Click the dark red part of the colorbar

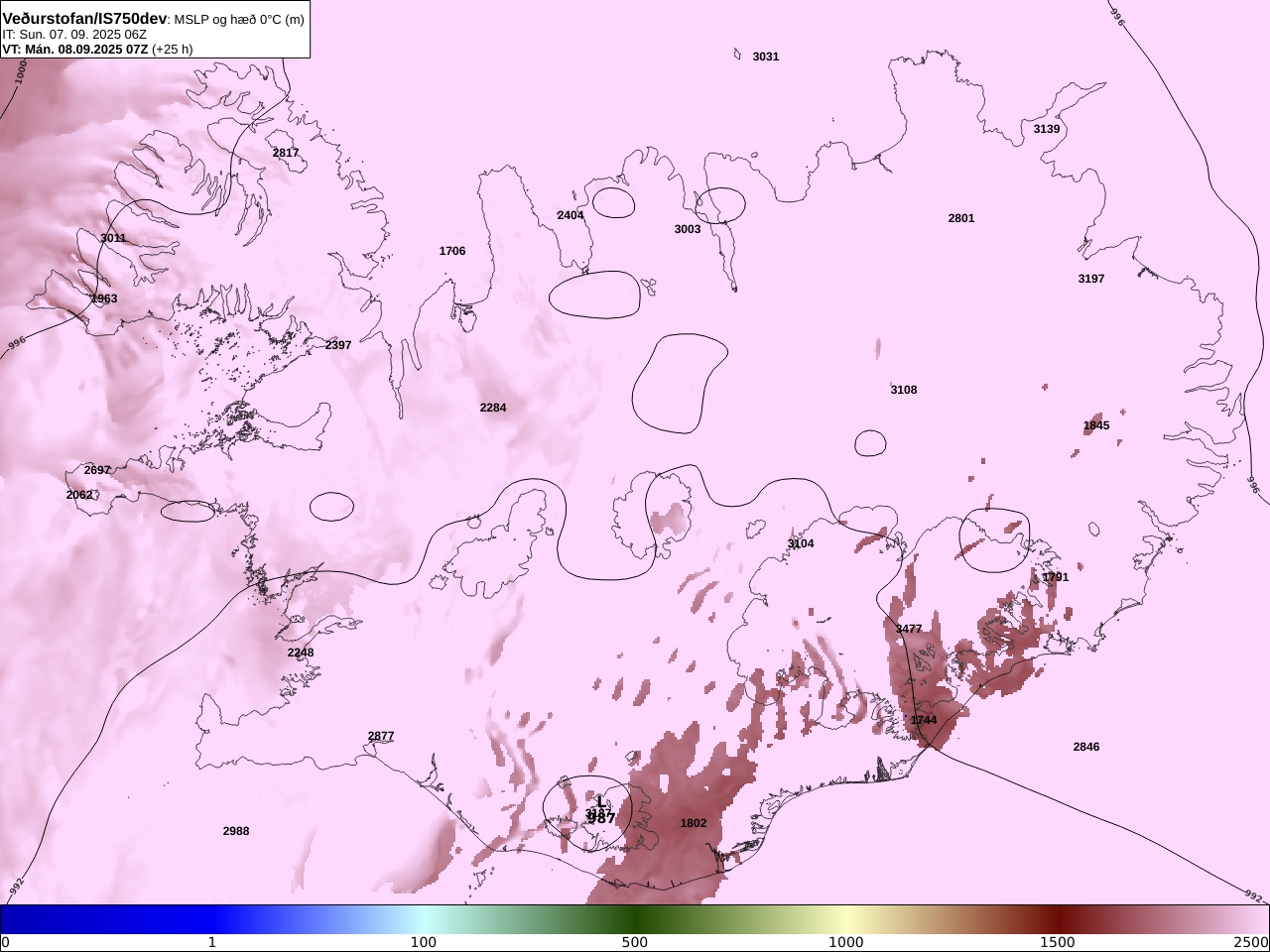click(x=1058, y=919)
